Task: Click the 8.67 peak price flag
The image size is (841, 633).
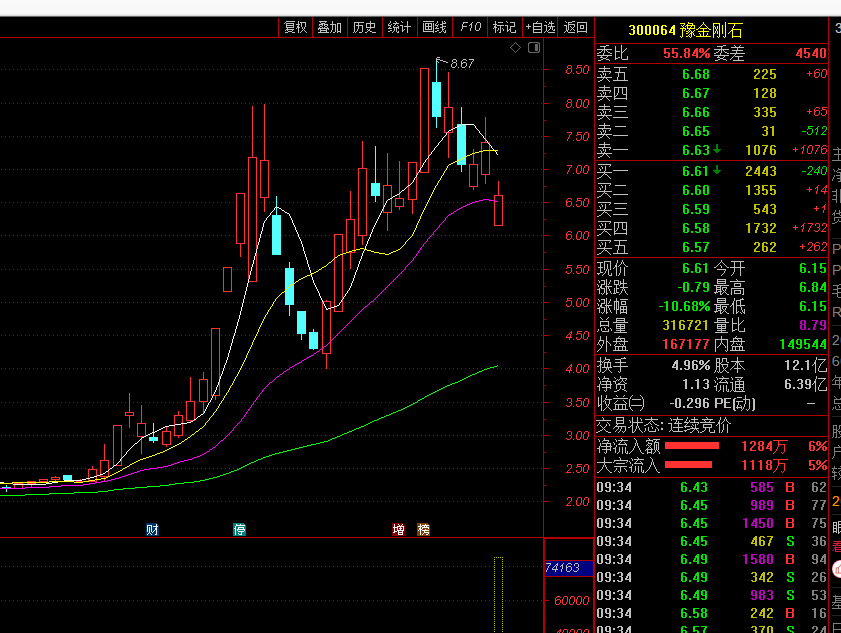Action: [458, 63]
